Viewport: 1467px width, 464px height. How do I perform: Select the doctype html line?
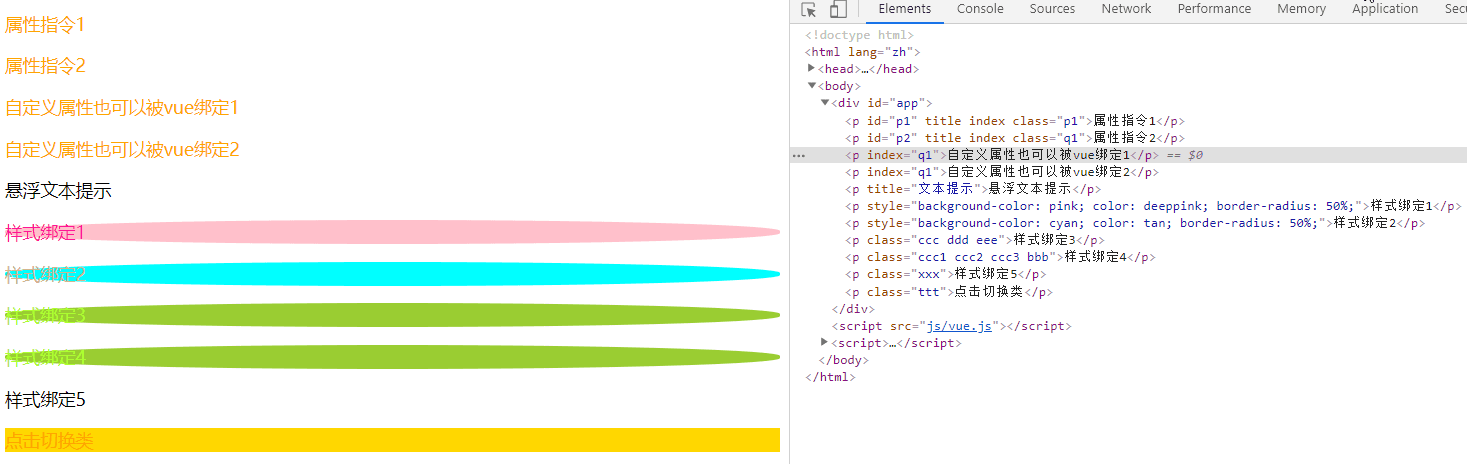(x=859, y=35)
